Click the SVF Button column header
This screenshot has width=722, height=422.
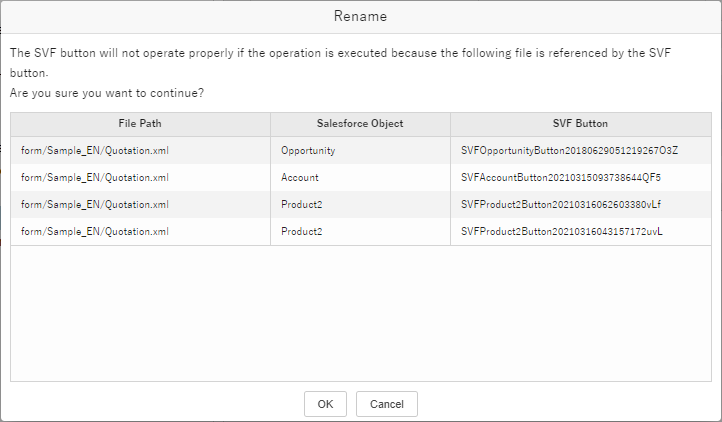pos(580,123)
